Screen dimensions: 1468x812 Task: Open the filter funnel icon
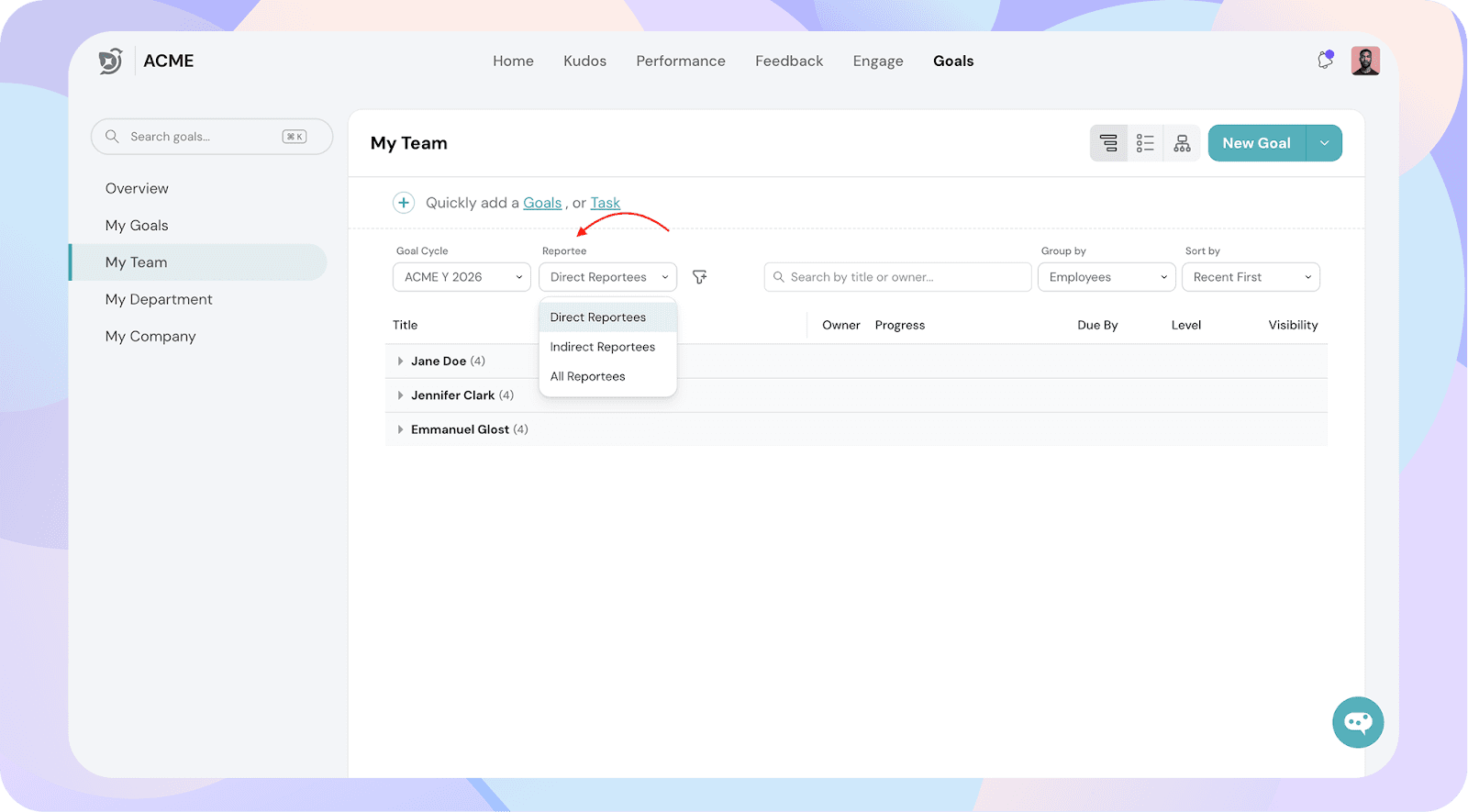700,277
